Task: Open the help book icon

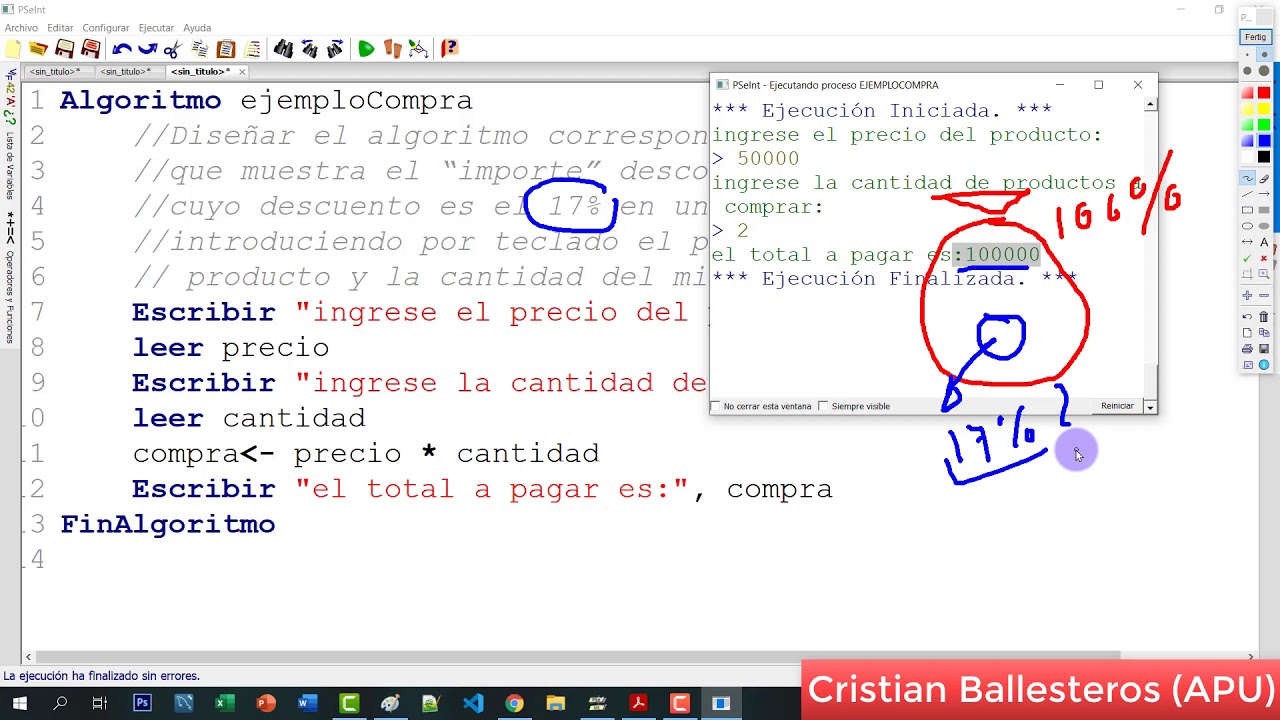Action: coord(450,48)
